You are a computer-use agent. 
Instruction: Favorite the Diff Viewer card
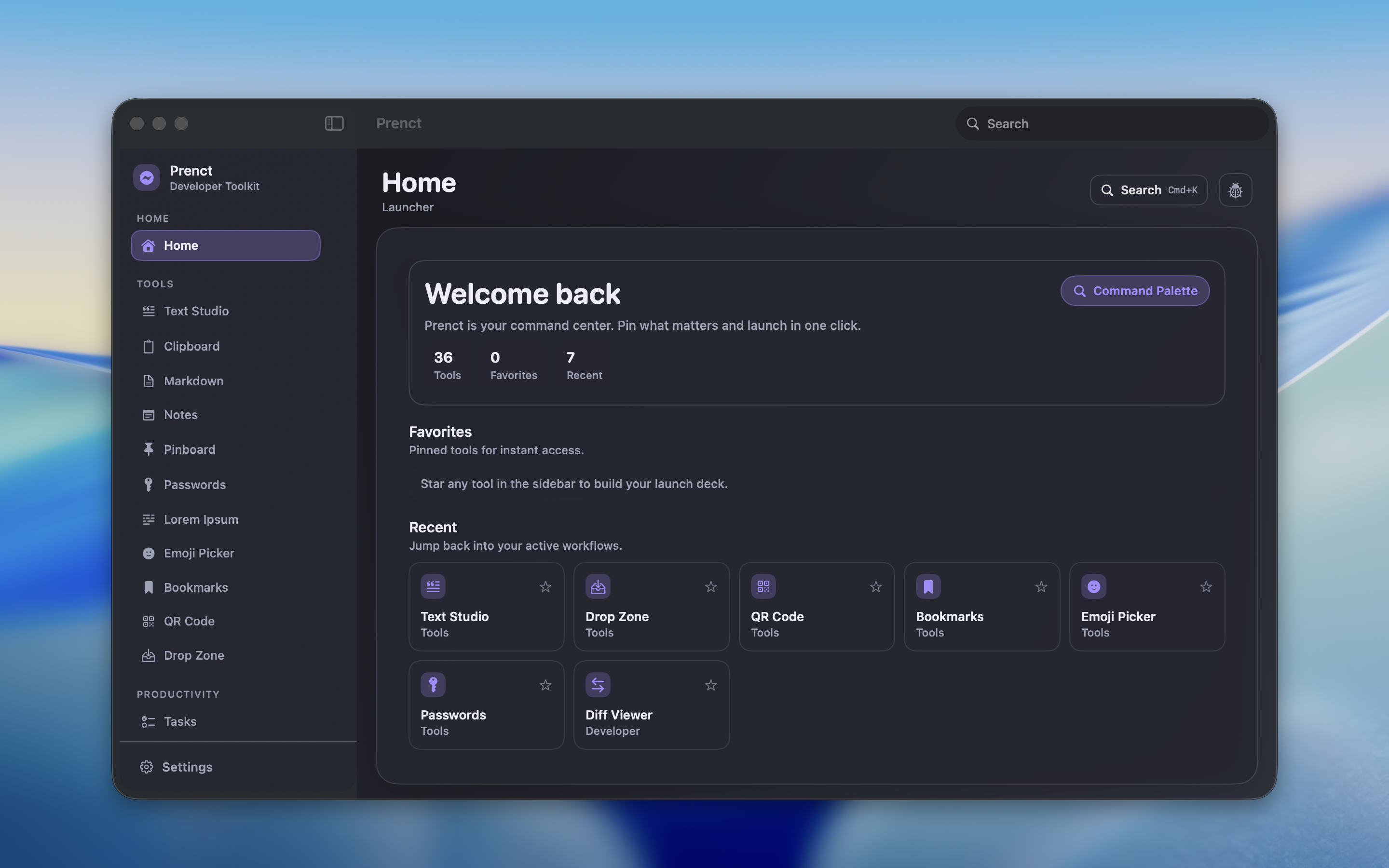[x=710, y=685]
